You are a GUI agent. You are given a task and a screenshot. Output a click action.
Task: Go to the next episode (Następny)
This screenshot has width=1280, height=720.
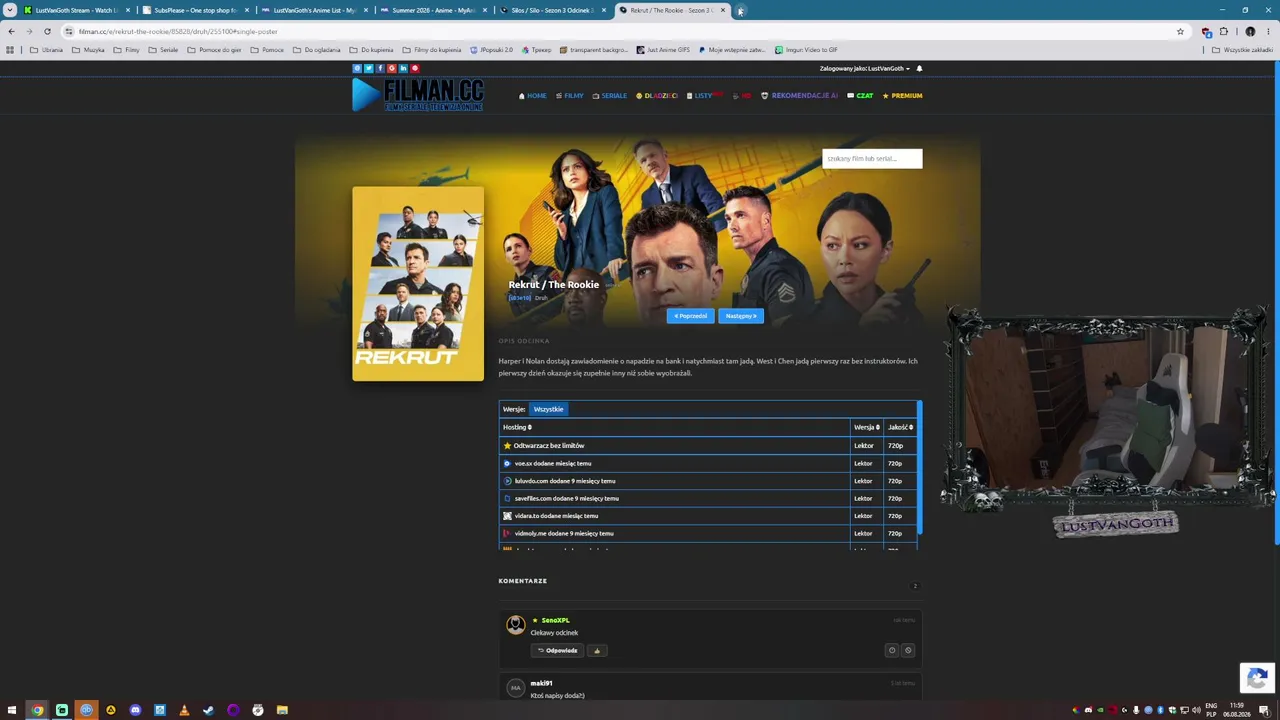click(741, 316)
